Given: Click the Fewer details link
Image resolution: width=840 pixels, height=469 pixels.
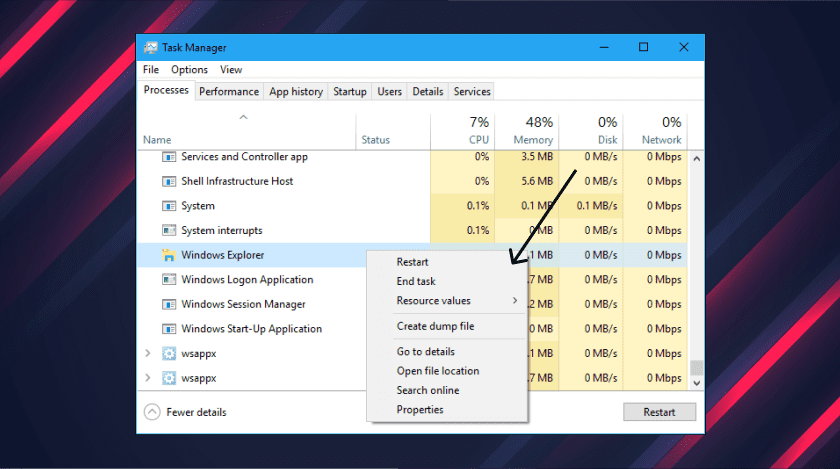Looking at the screenshot, I should tap(197, 412).
